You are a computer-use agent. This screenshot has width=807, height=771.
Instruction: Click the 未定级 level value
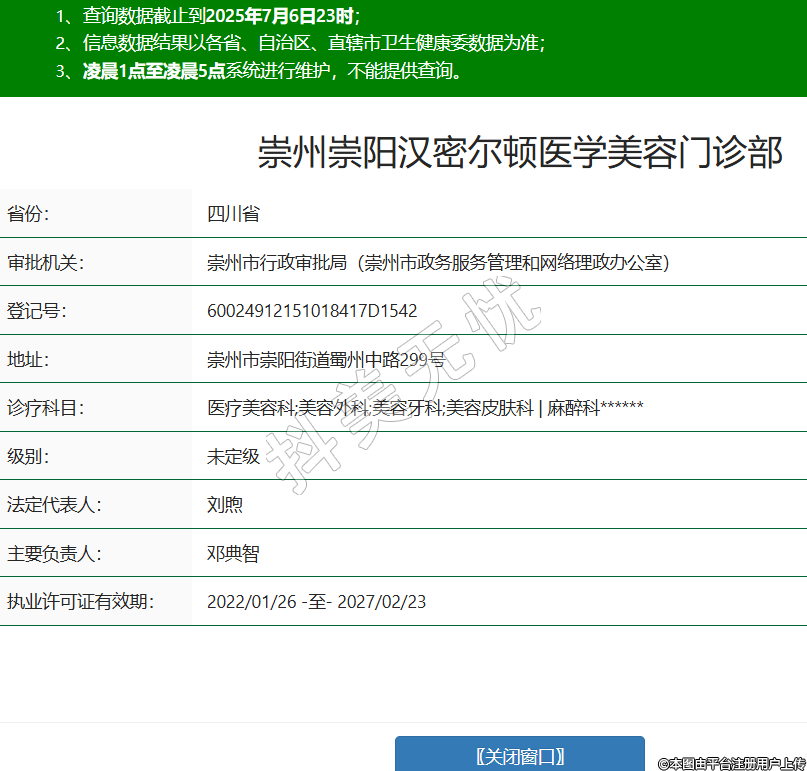[x=233, y=456]
